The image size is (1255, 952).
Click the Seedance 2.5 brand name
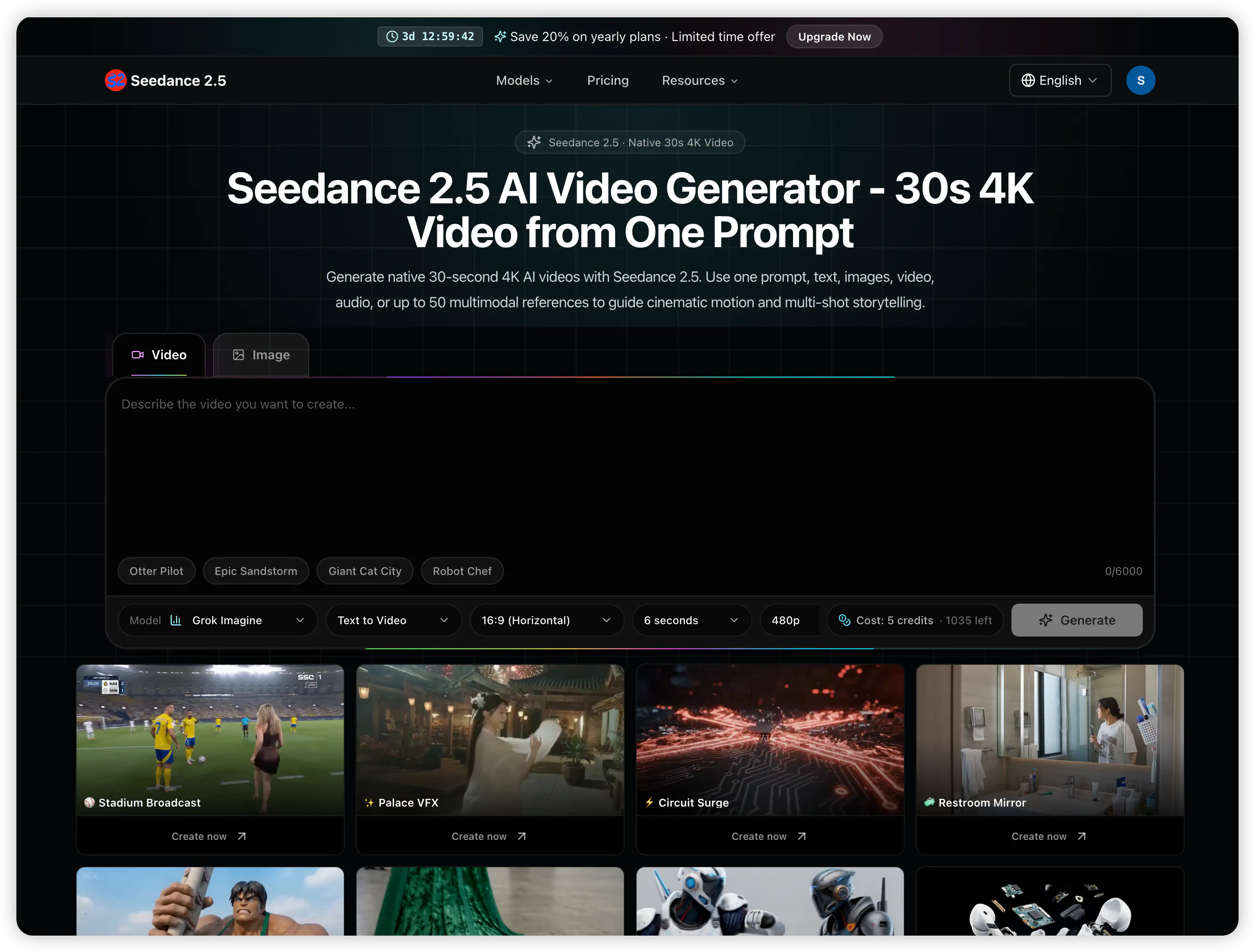pos(178,81)
